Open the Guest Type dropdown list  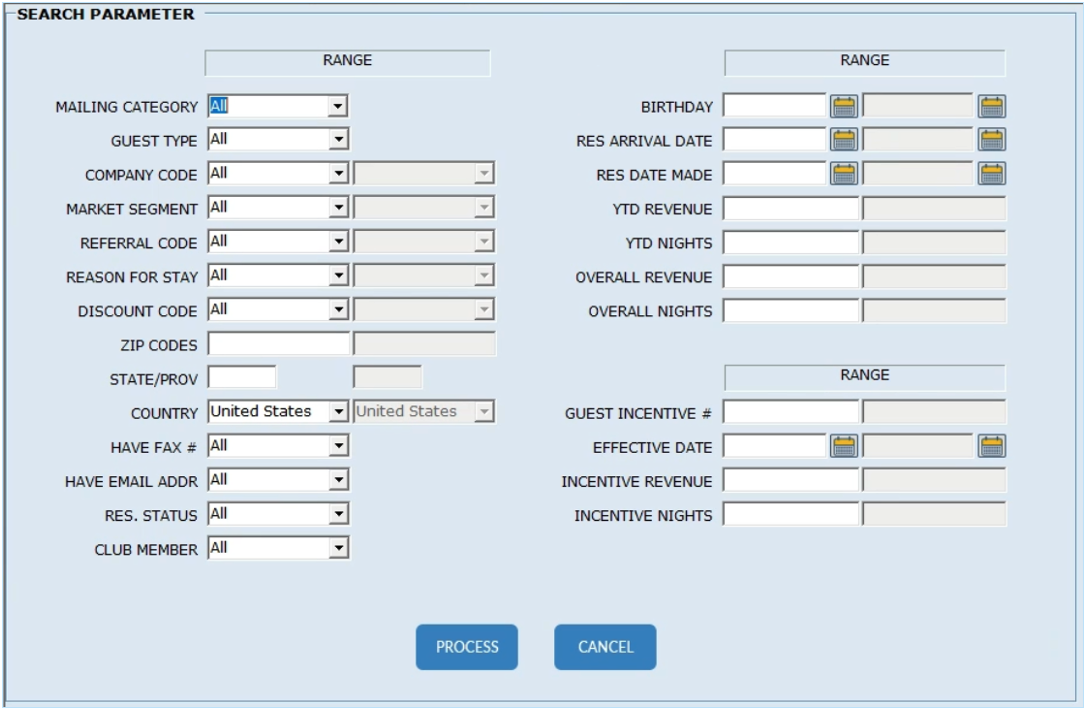tap(338, 140)
